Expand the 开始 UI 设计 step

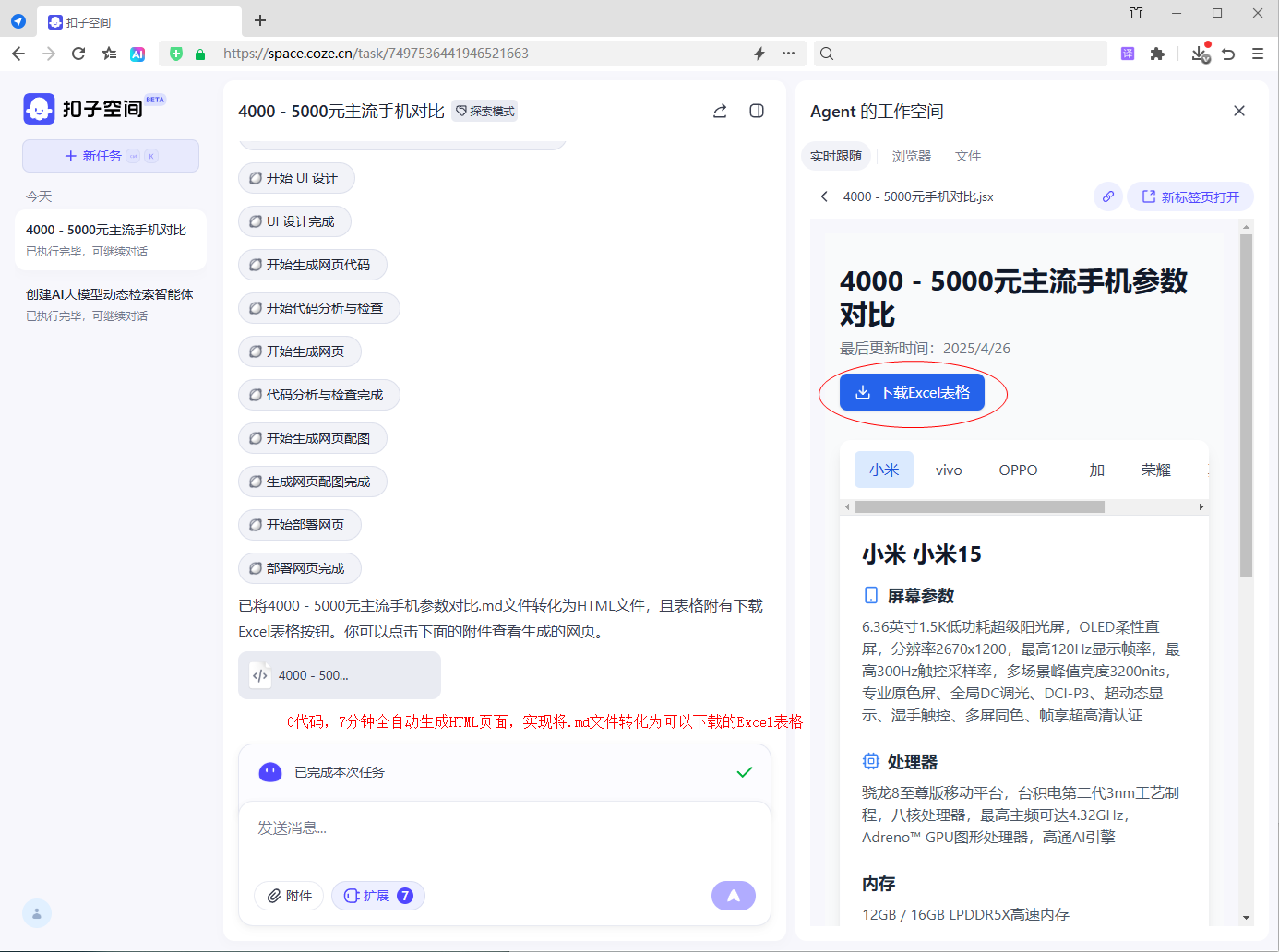pyautogui.click(x=296, y=178)
